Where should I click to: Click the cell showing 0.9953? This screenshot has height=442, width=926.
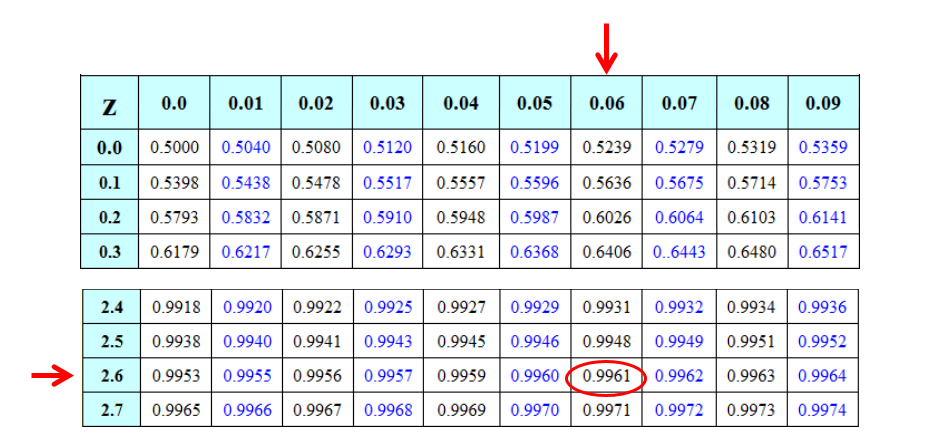tap(176, 375)
